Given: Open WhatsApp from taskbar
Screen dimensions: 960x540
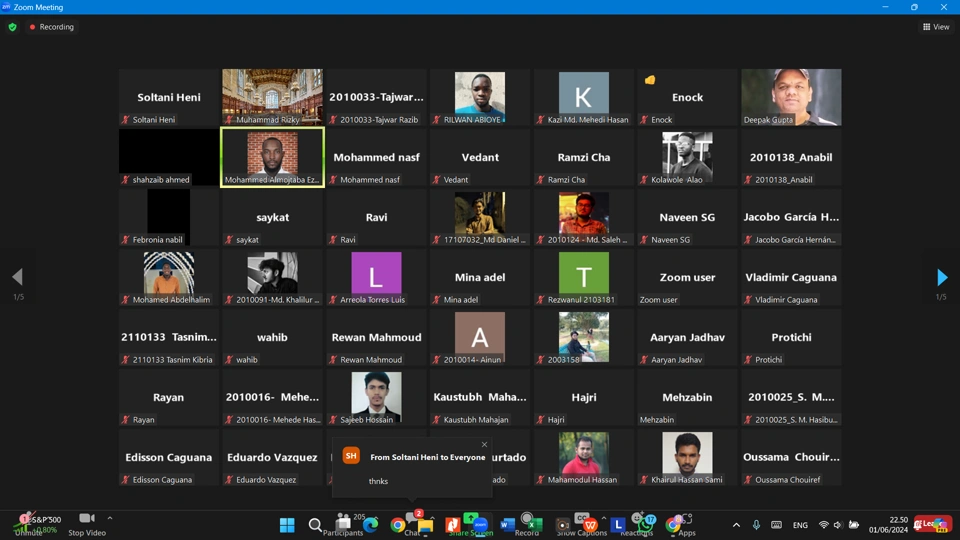Looking at the screenshot, I should click(x=645, y=525).
